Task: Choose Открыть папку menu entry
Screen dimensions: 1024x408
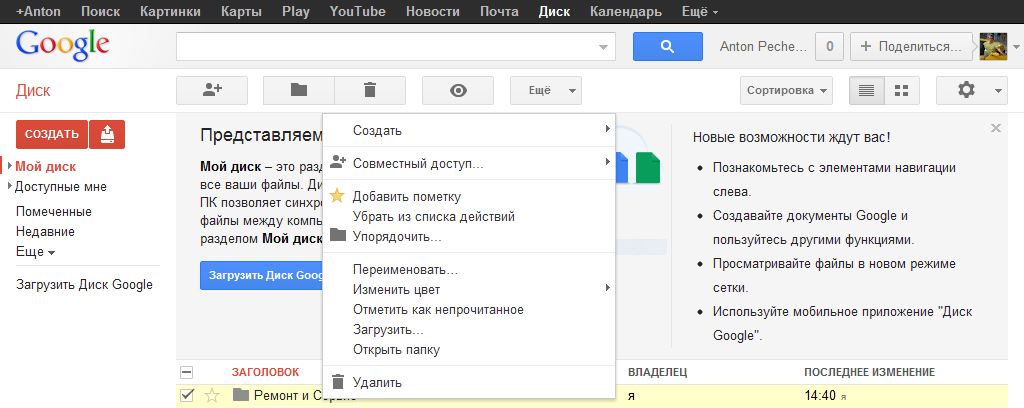Action: click(469, 350)
